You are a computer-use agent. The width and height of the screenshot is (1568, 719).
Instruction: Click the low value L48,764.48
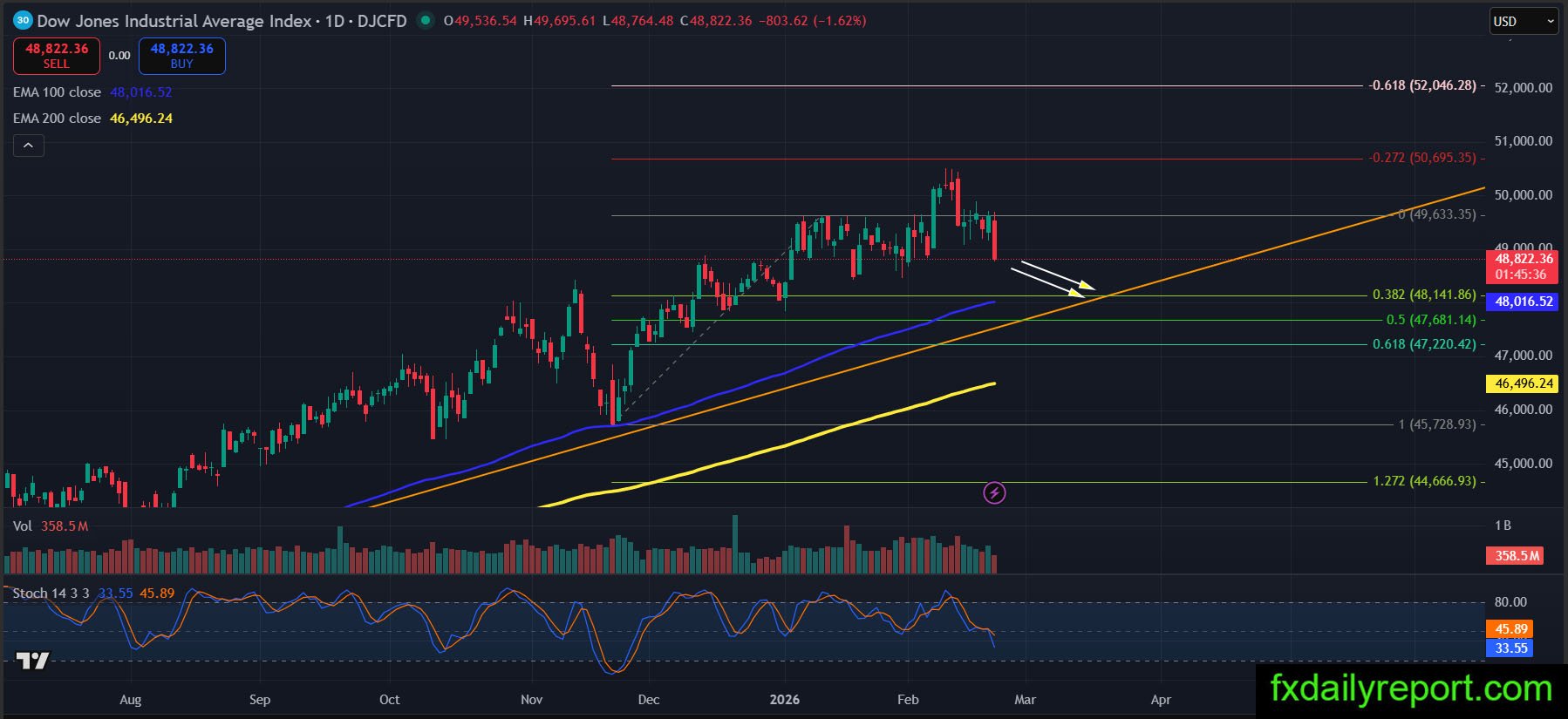click(638, 21)
